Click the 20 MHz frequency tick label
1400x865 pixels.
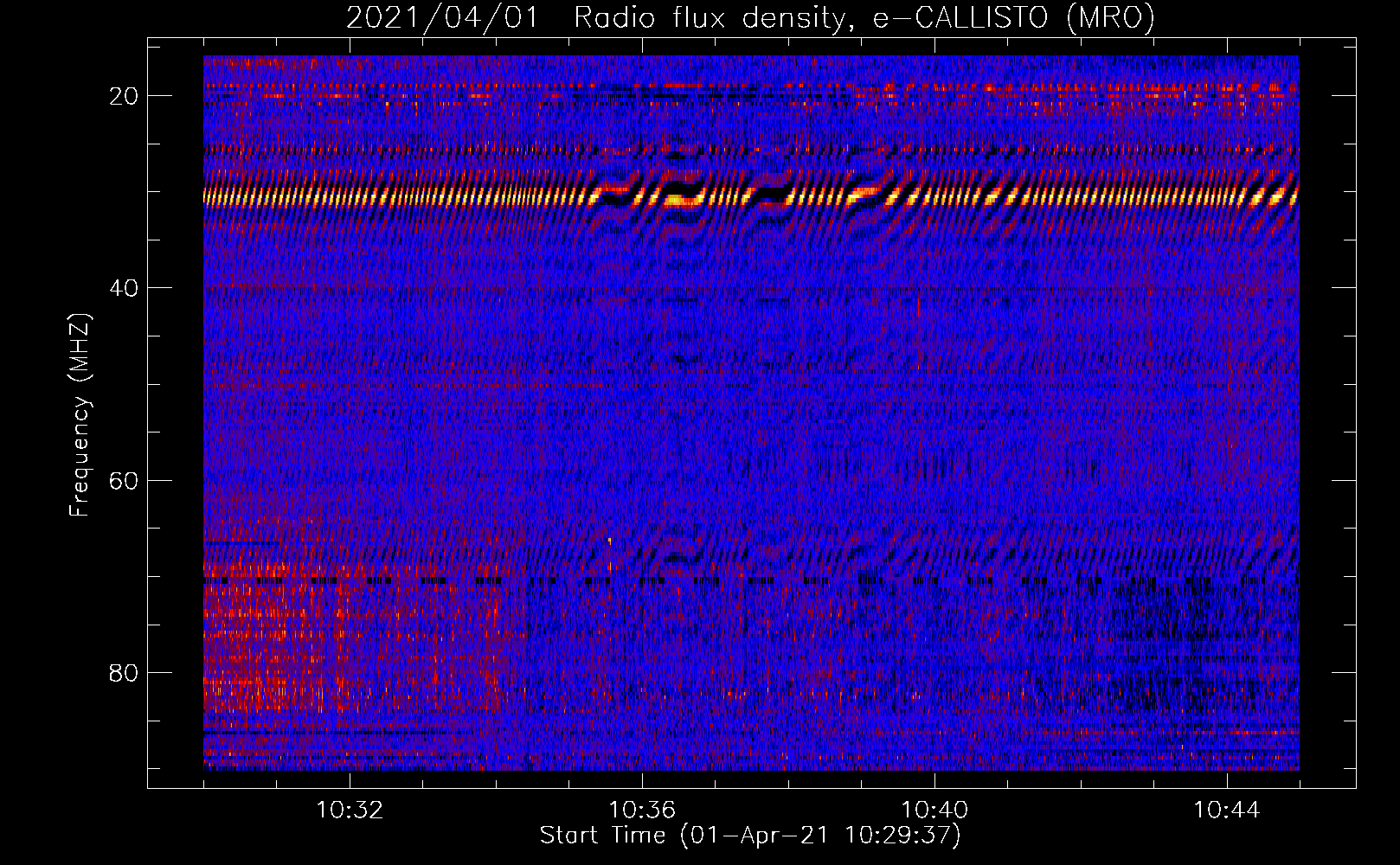124,96
